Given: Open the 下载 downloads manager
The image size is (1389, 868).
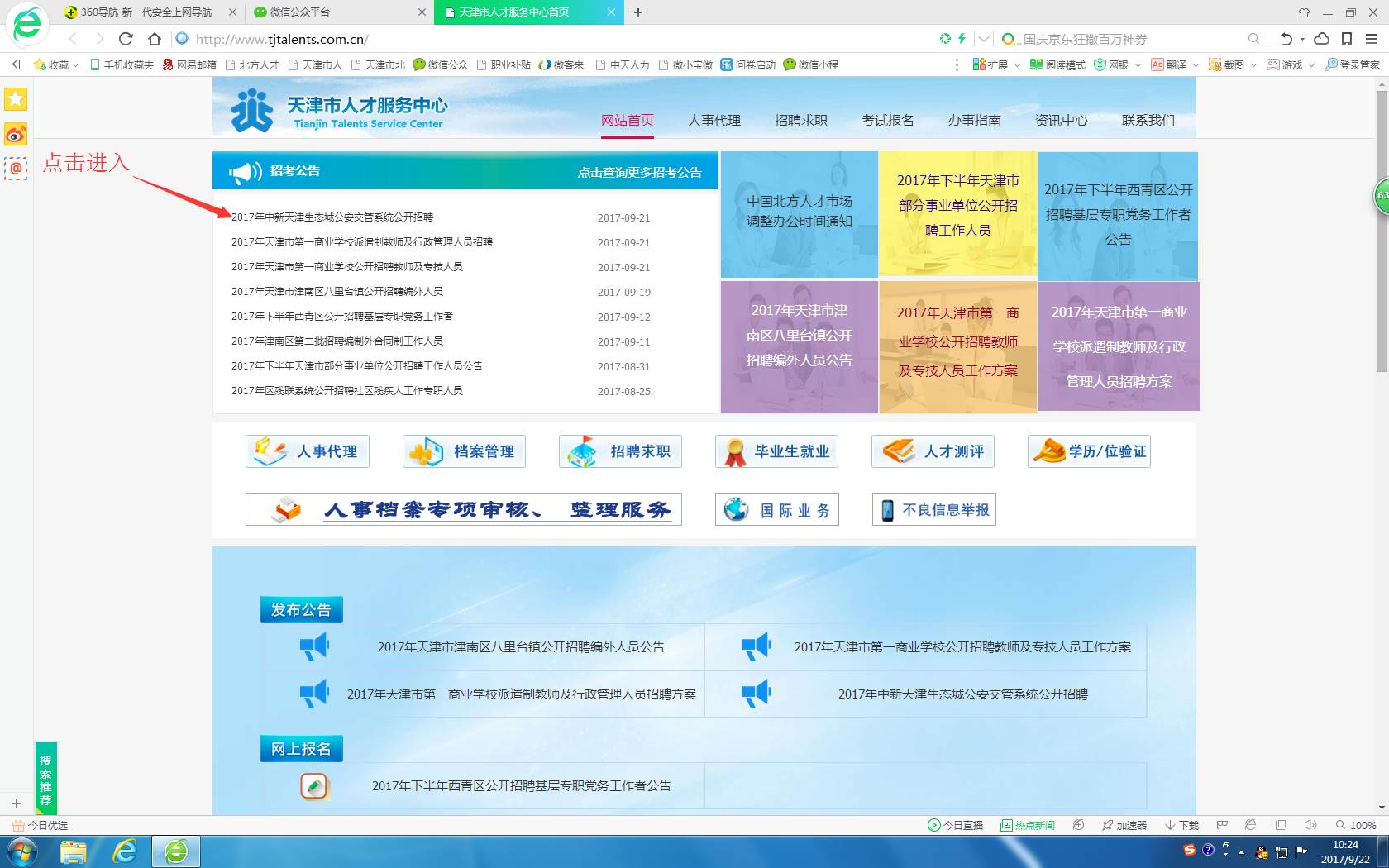Looking at the screenshot, I should tap(1182, 825).
